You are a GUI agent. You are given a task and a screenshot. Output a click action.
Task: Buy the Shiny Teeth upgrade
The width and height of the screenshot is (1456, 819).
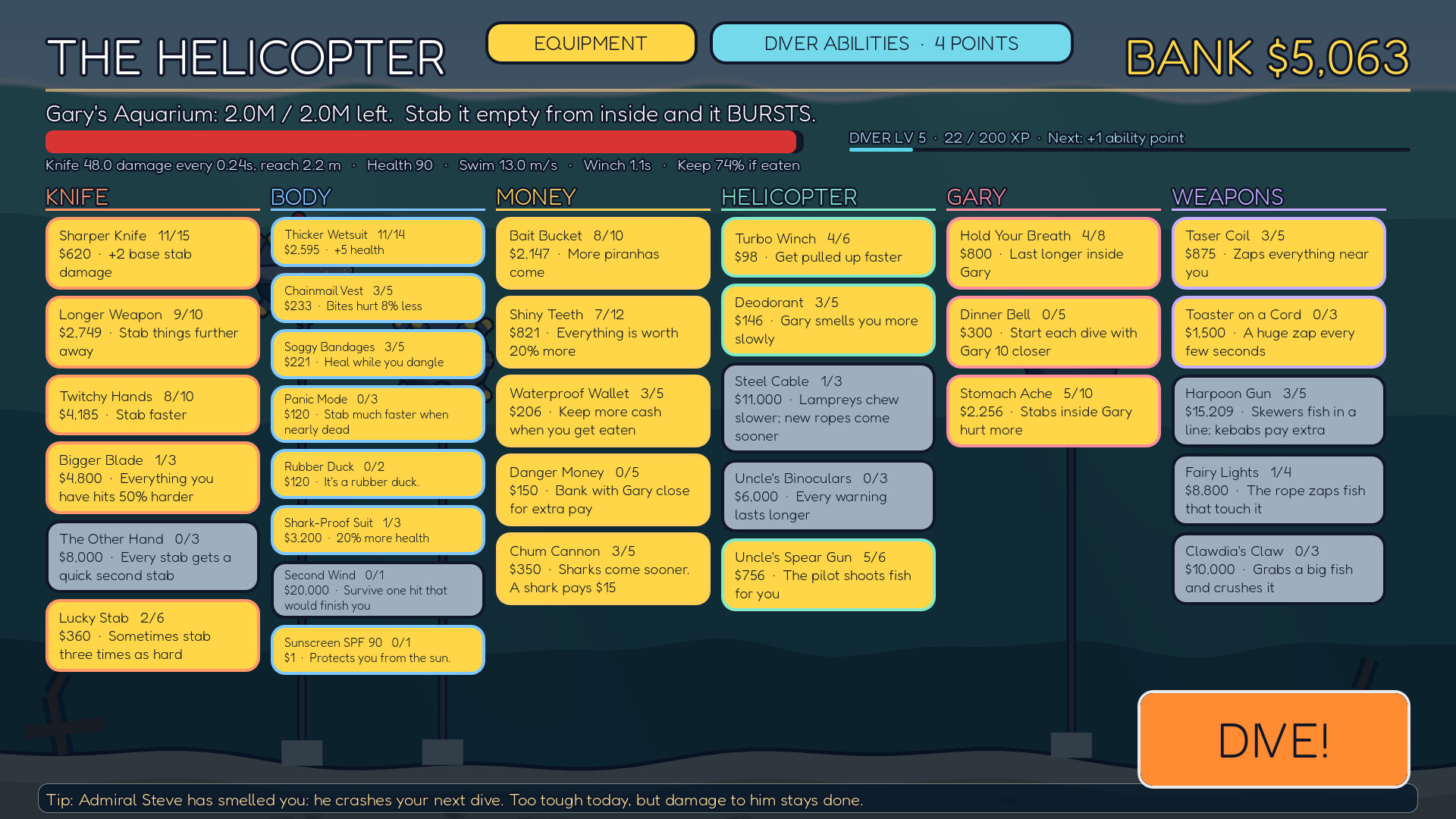tap(603, 332)
